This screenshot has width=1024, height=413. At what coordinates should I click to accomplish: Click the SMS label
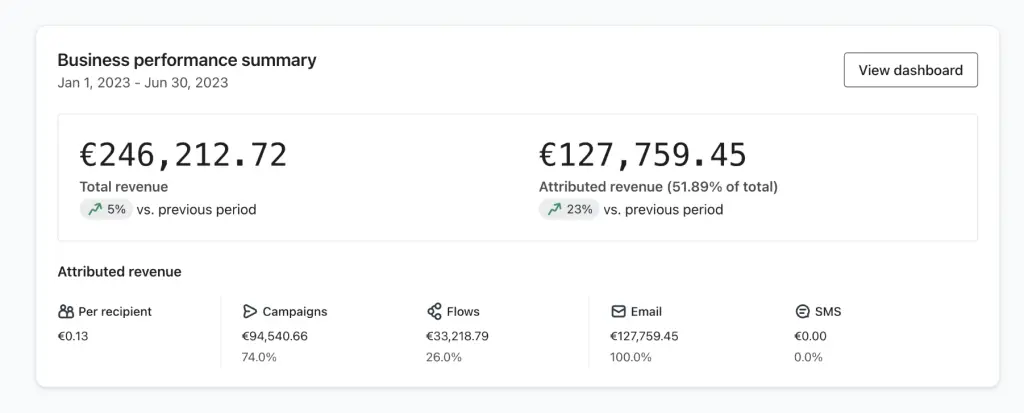(828, 312)
